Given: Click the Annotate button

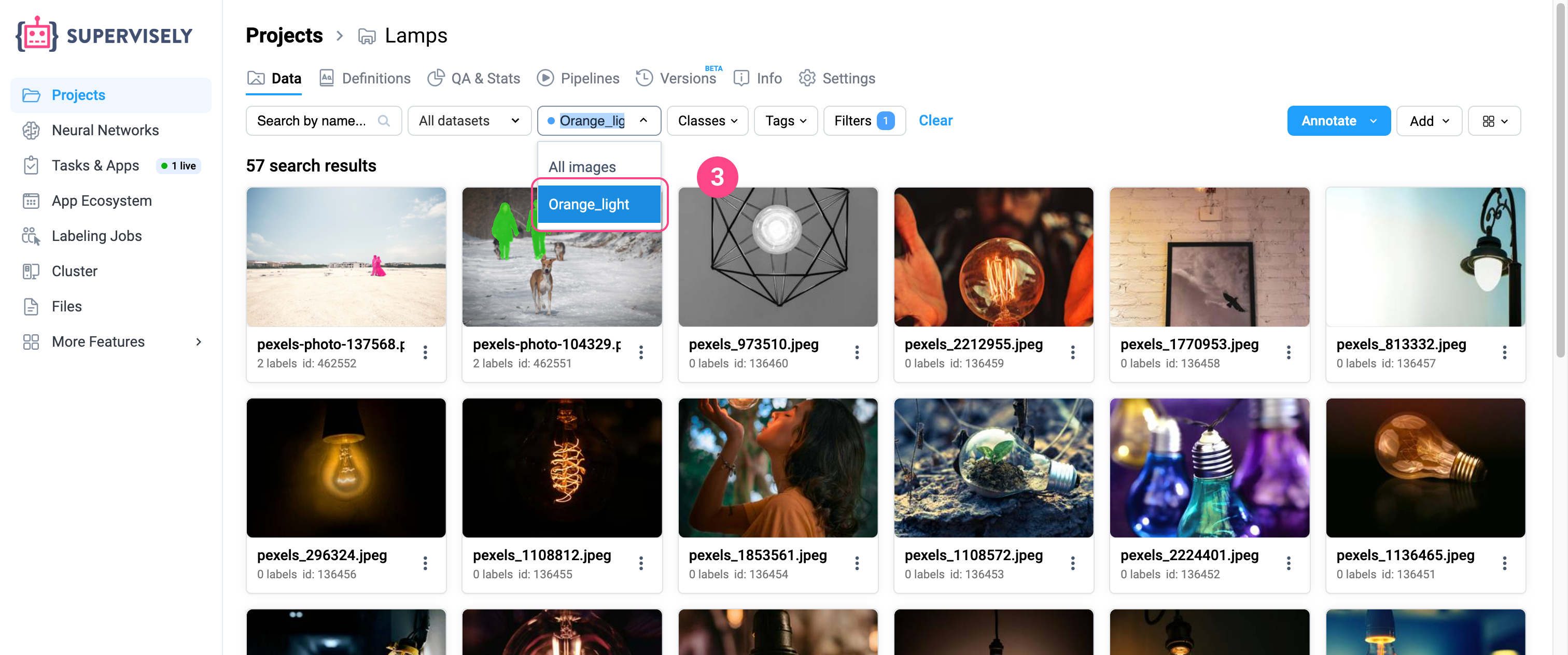Looking at the screenshot, I should (1328, 120).
